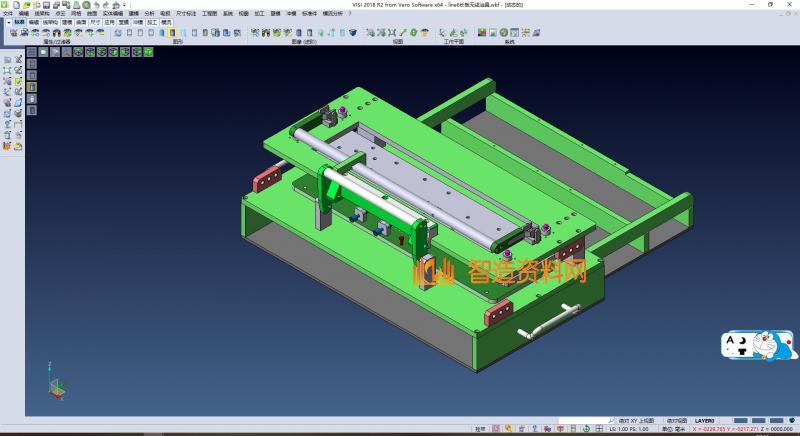Viewport: 800px width, 436px height.
Task: Click the last green cube view icon in viewport
Action: [115, 52]
